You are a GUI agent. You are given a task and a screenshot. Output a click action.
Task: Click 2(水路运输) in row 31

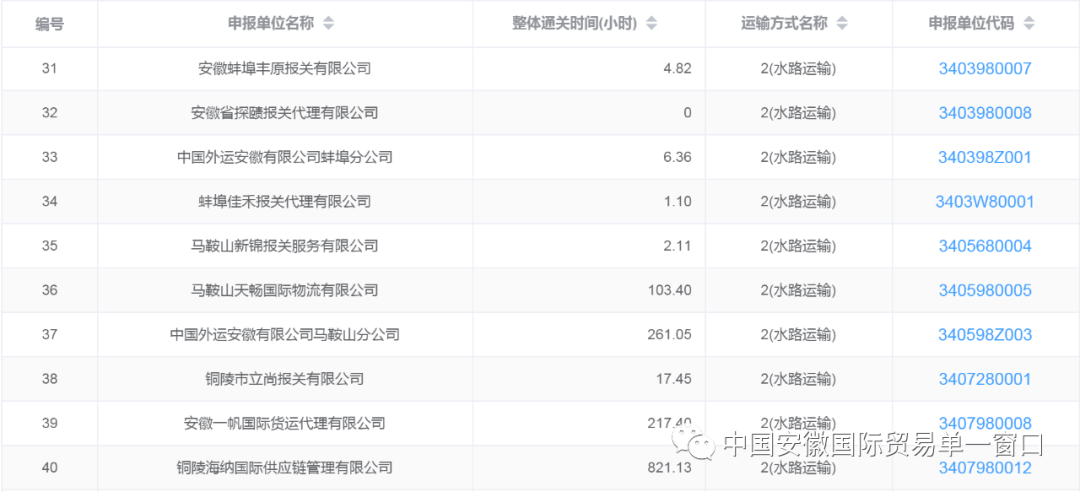(798, 68)
